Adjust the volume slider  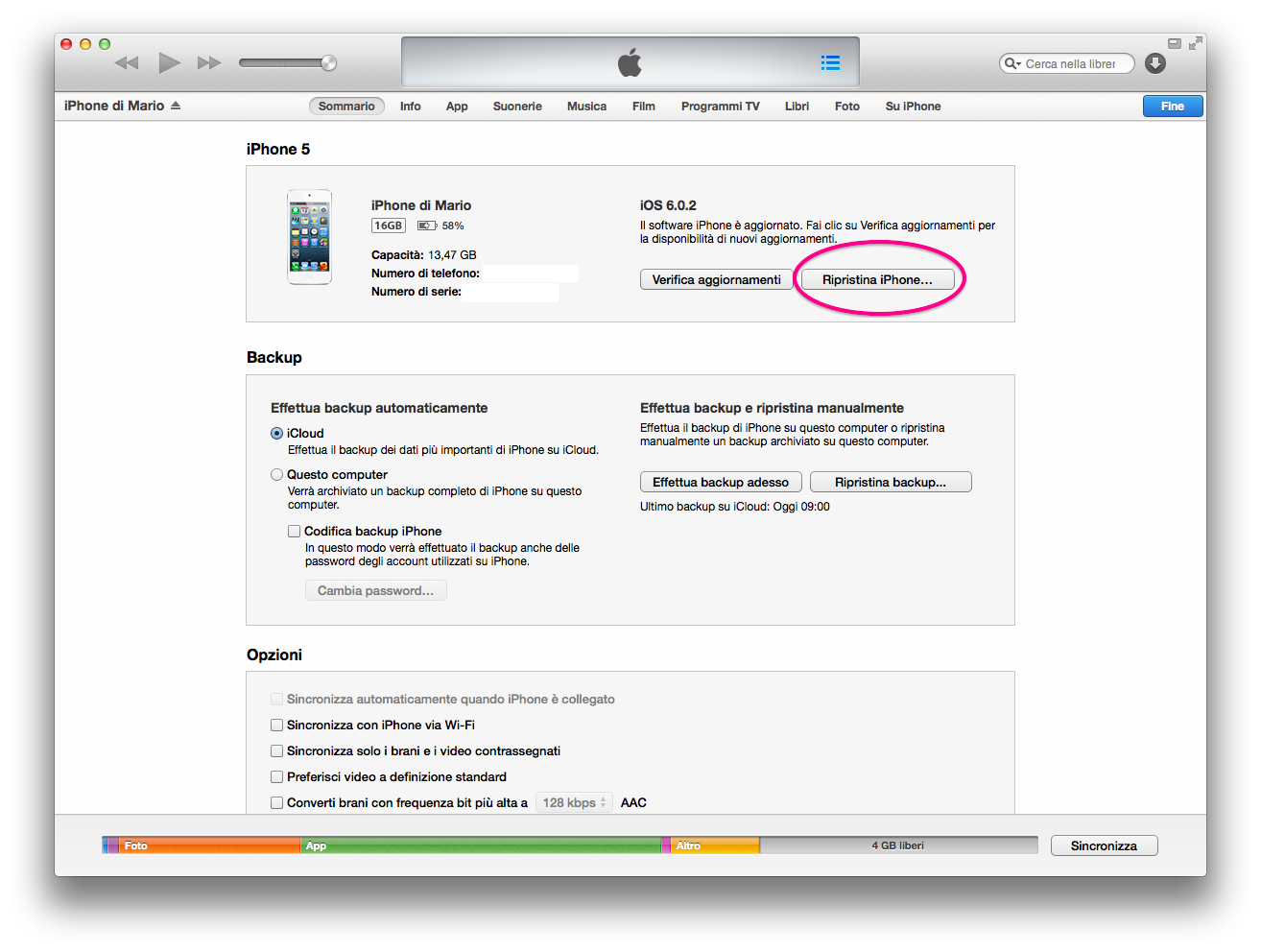tap(288, 63)
